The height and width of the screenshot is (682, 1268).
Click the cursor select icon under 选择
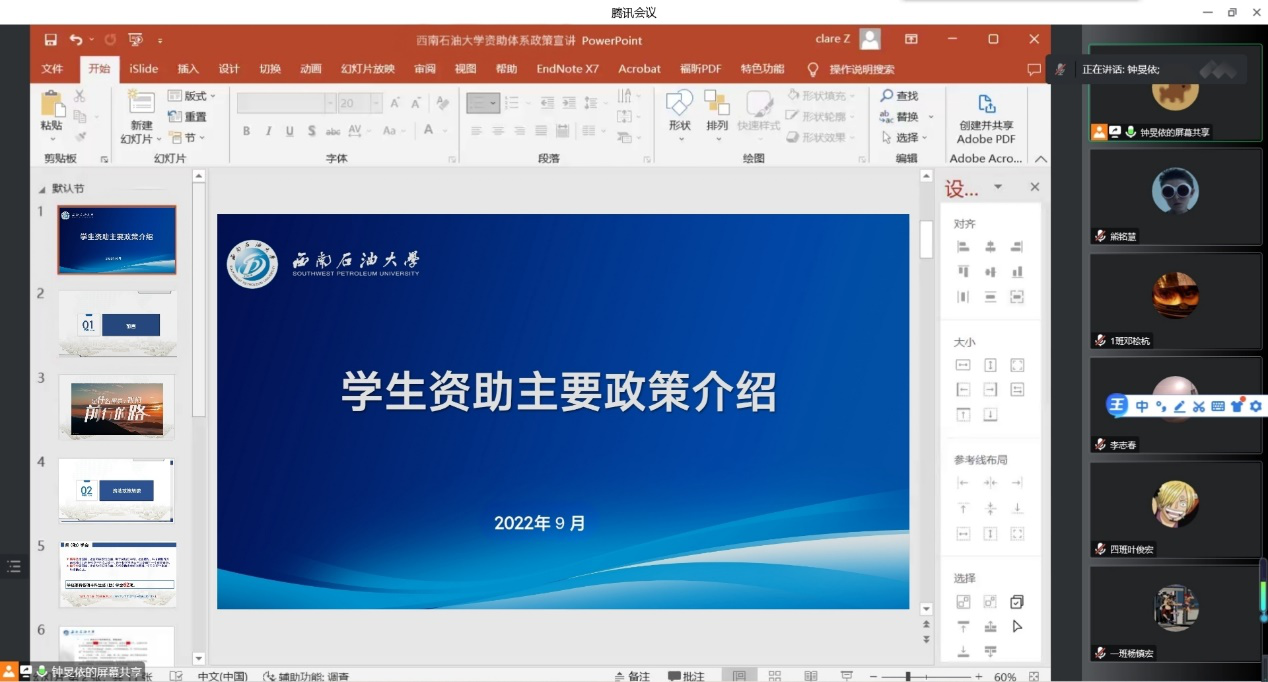1017,626
